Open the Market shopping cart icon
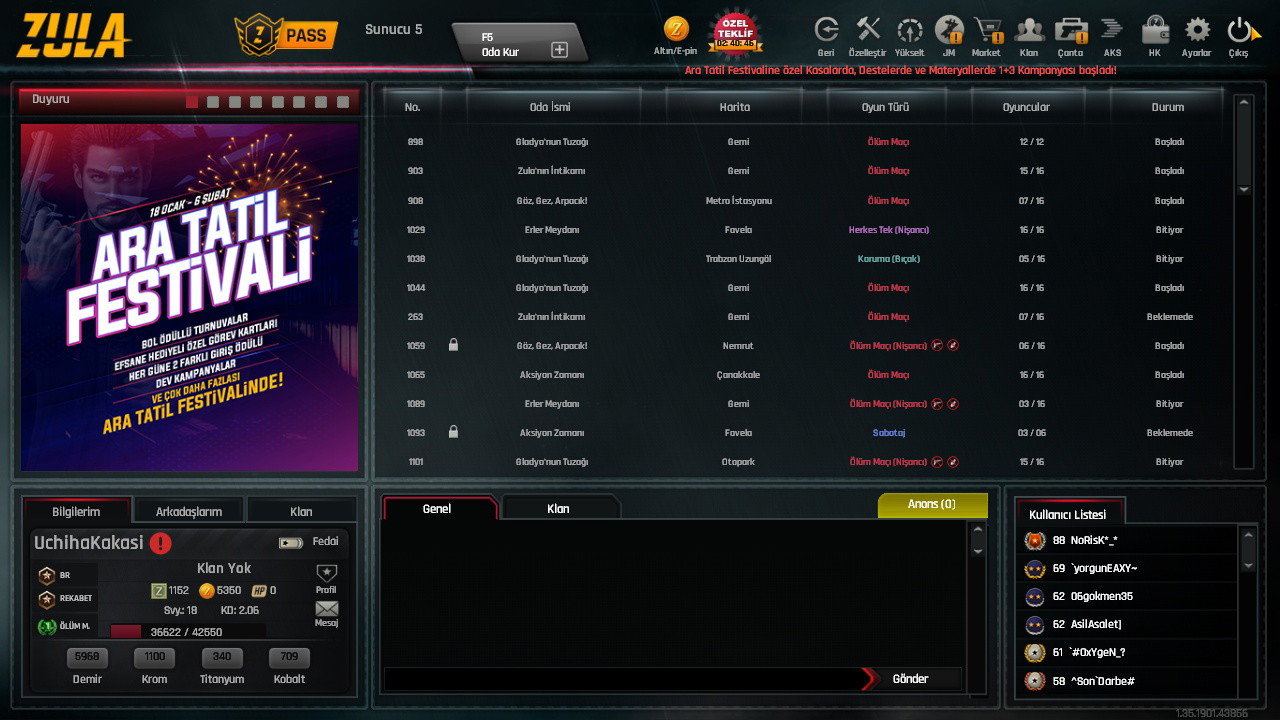The width and height of the screenshot is (1280, 720). pos(988,29)
